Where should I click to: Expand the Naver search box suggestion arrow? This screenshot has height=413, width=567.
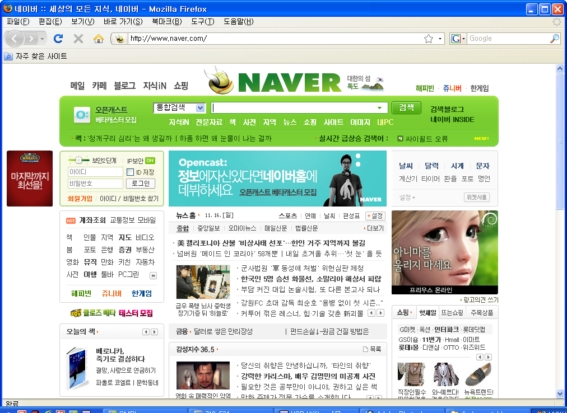[379, 108]
